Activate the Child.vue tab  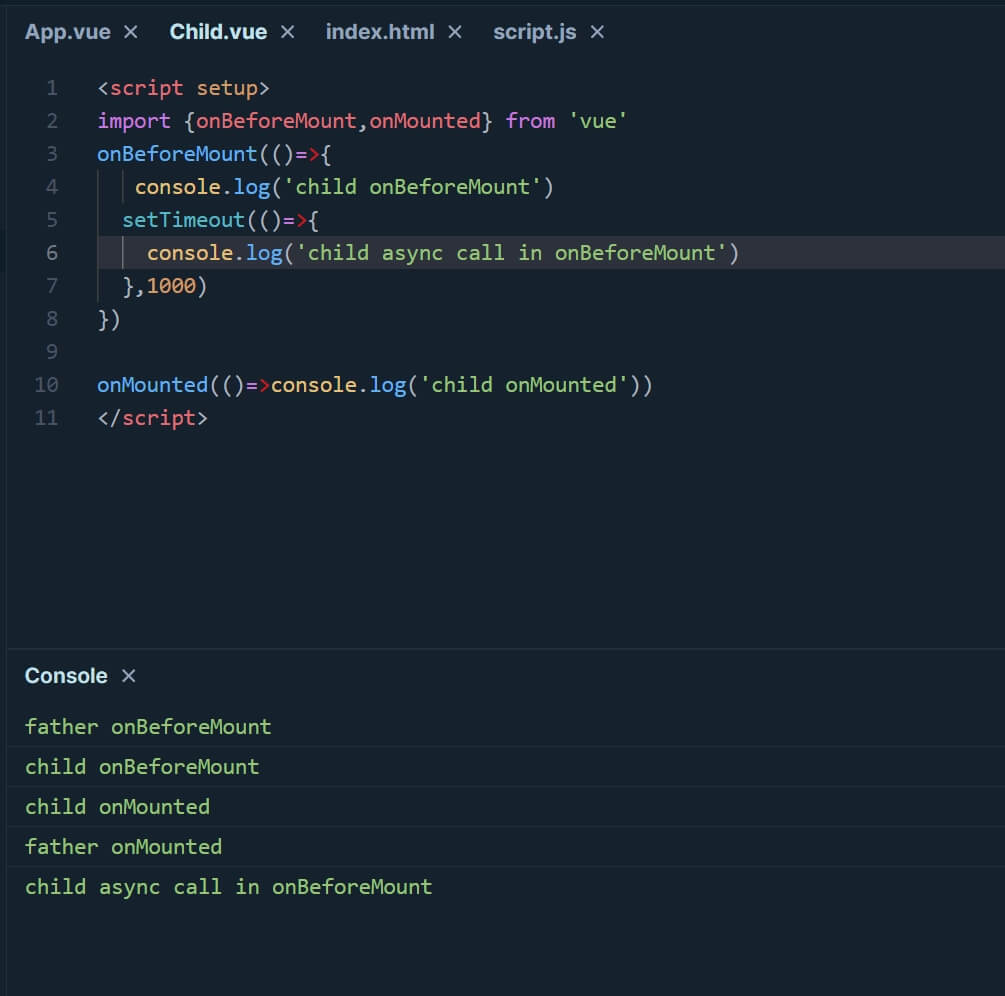point(218,32)
